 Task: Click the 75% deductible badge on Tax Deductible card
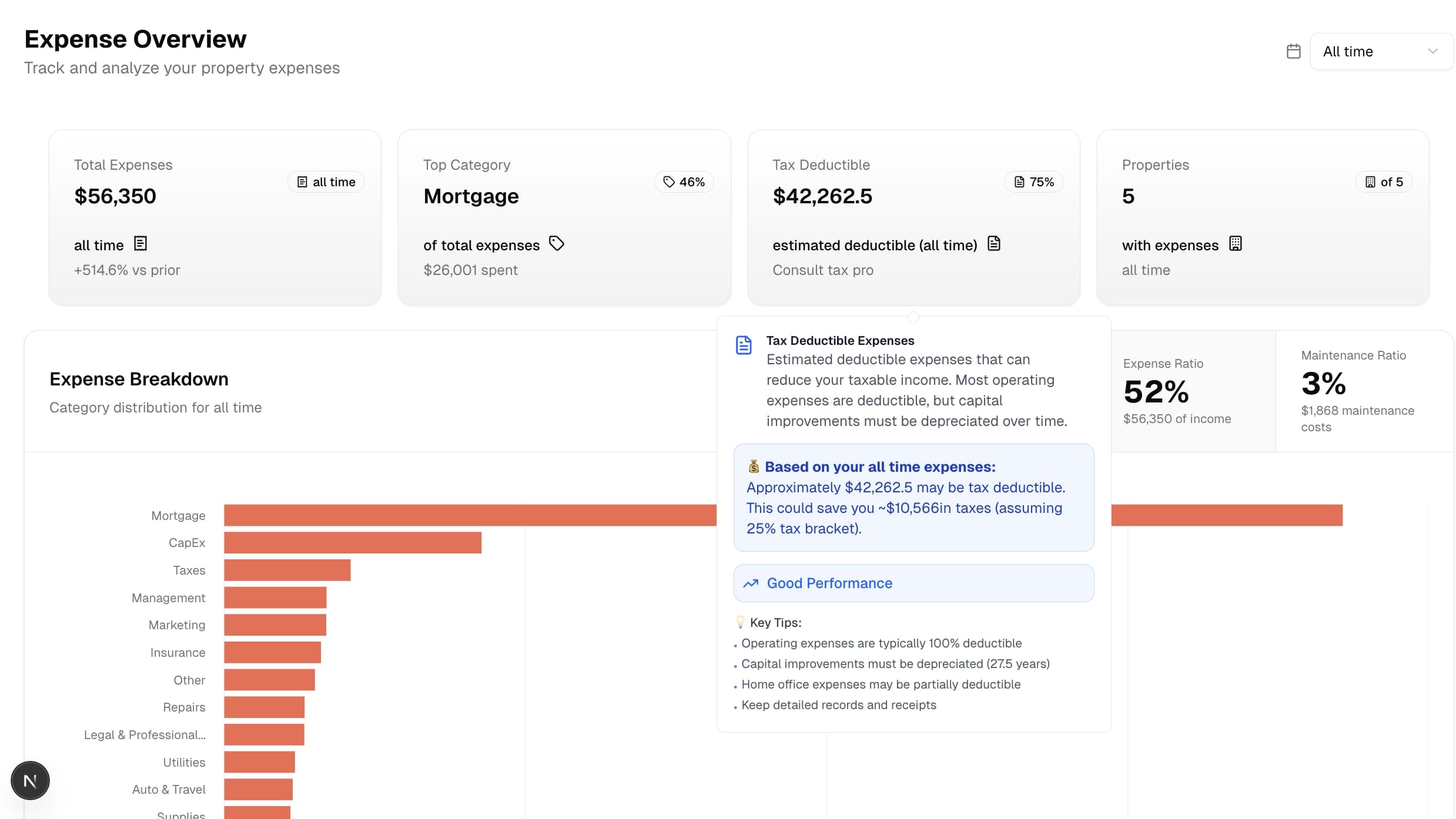click(1033, 182)
